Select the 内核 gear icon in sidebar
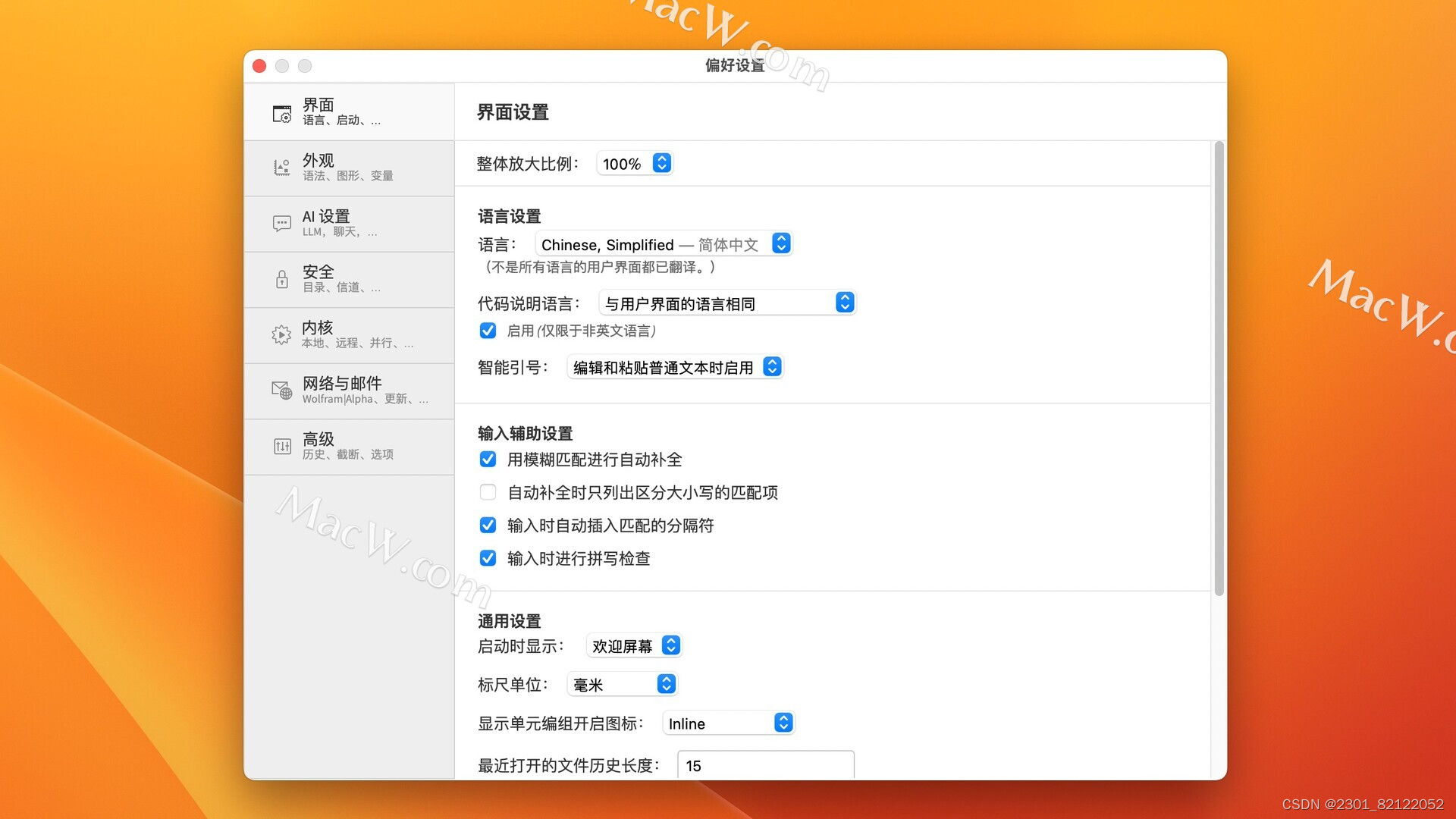The height and width of the screenshot is (819, 1456). click(x=281, y=334)
